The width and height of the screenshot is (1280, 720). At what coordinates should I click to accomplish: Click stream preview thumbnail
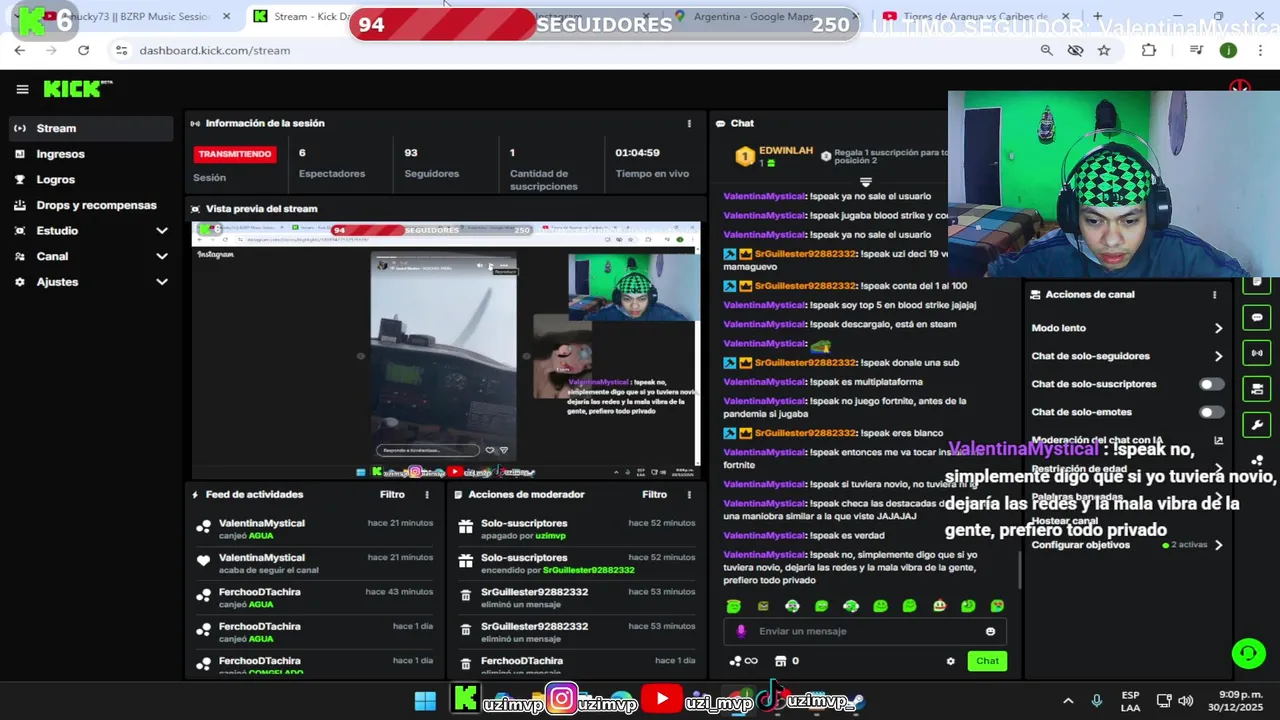click(446, 350)
